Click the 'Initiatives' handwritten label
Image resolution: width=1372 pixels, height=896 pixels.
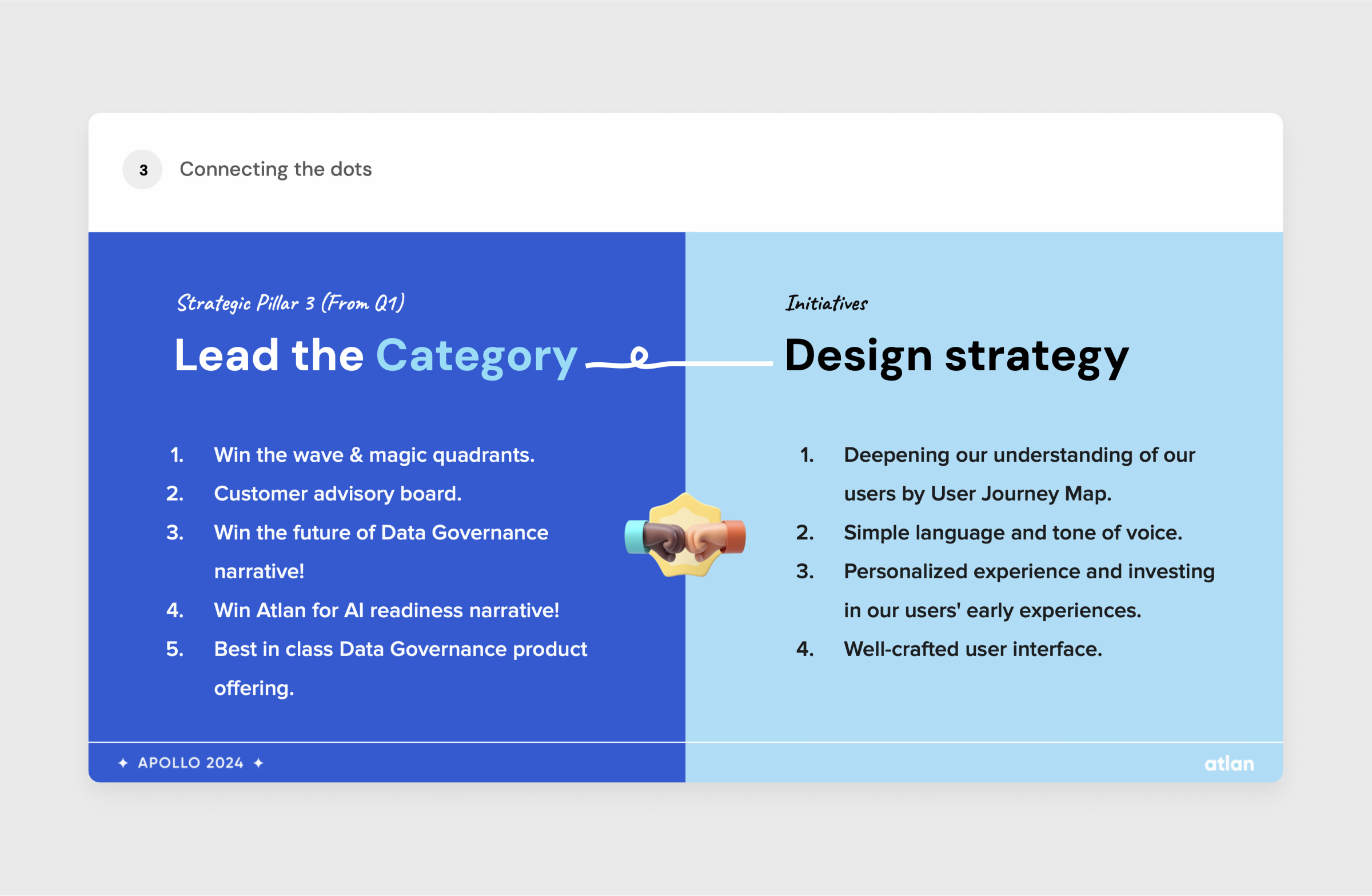click(x=826, y=303)
